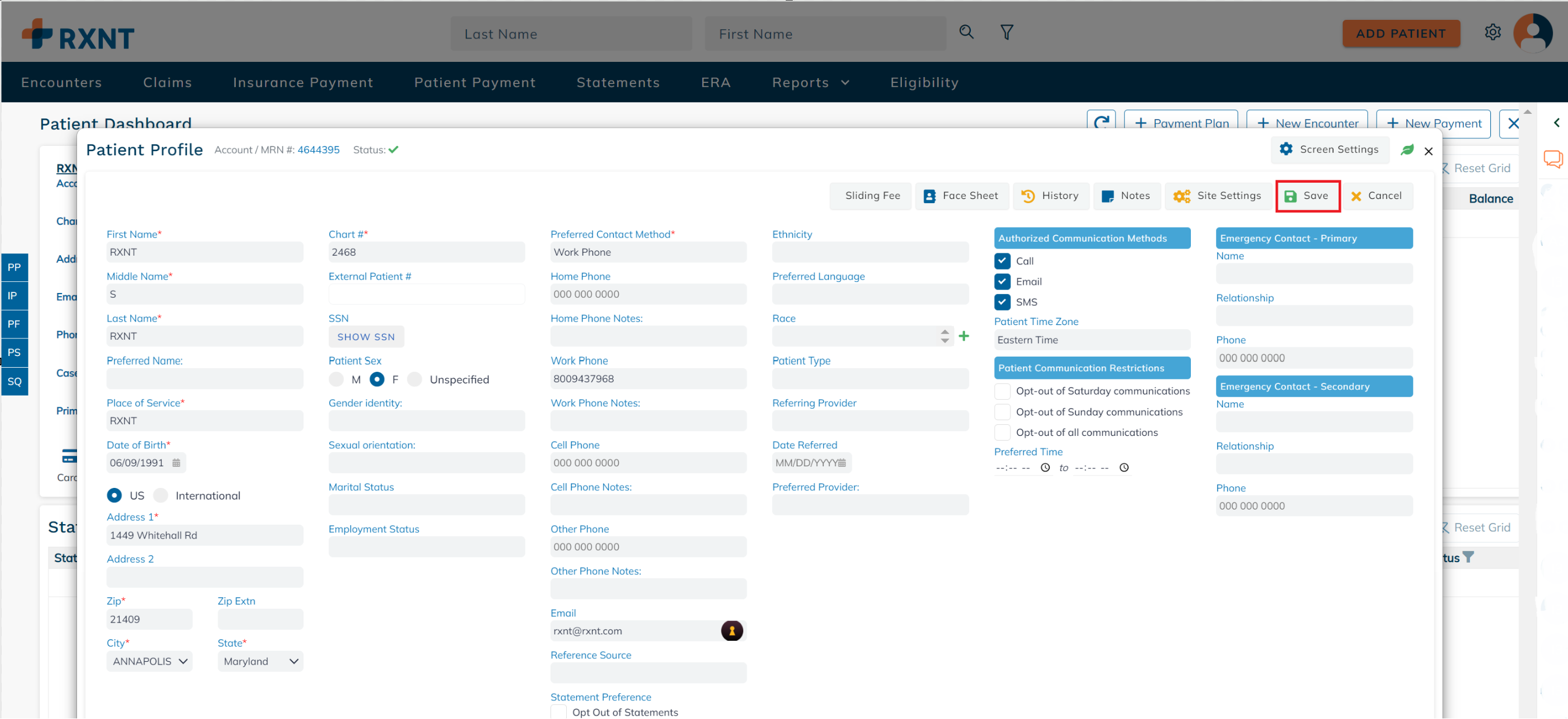Click Race field stepper arrows
Viewport: 1568px width, 719px height.
click(944, 336)
